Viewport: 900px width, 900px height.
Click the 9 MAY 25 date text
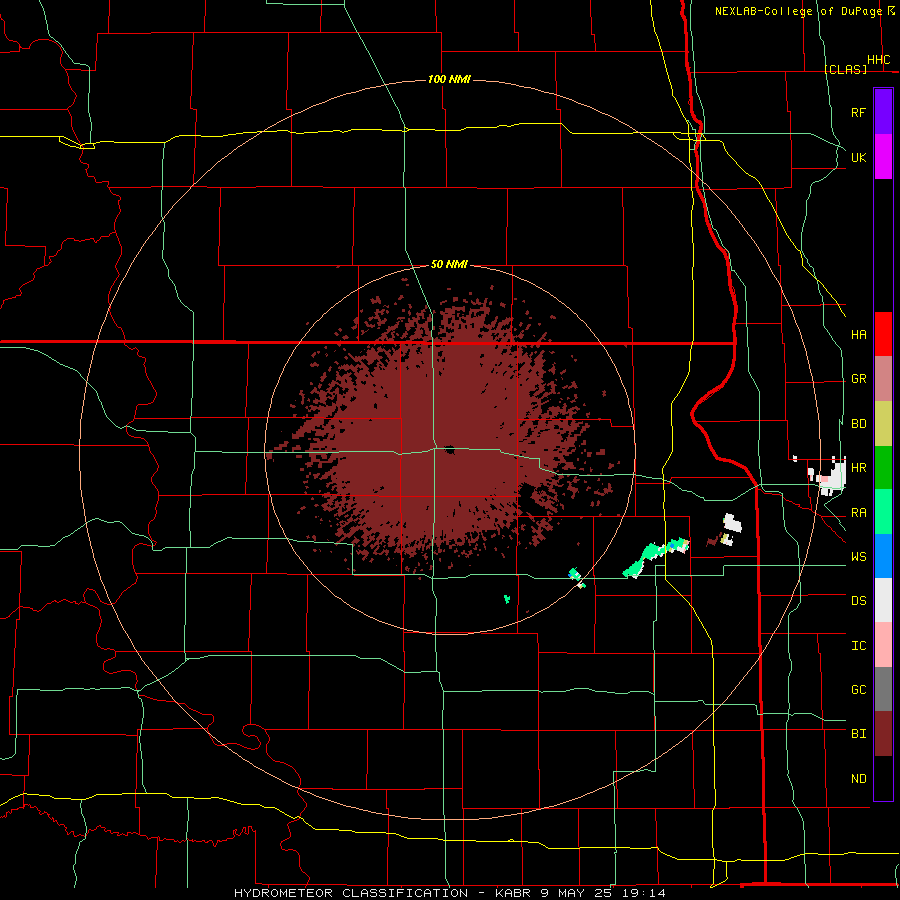click(576, 893)
